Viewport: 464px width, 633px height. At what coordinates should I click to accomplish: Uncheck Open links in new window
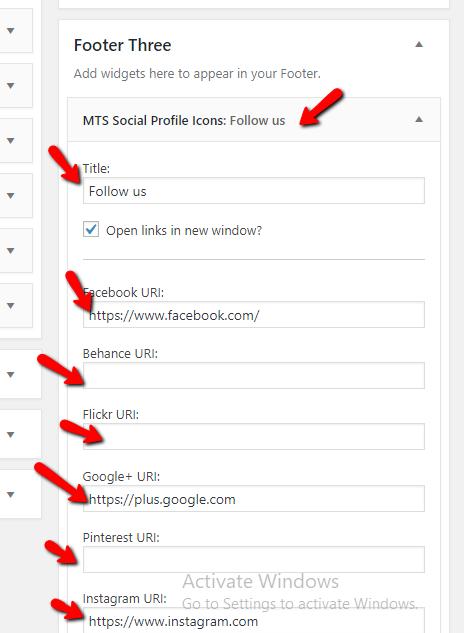coord(91,229)
